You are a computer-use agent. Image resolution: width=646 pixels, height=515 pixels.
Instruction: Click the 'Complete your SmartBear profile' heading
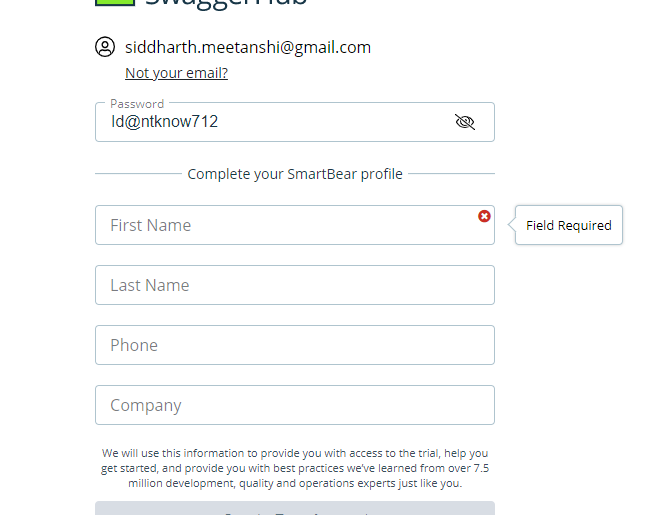[295, 174]
